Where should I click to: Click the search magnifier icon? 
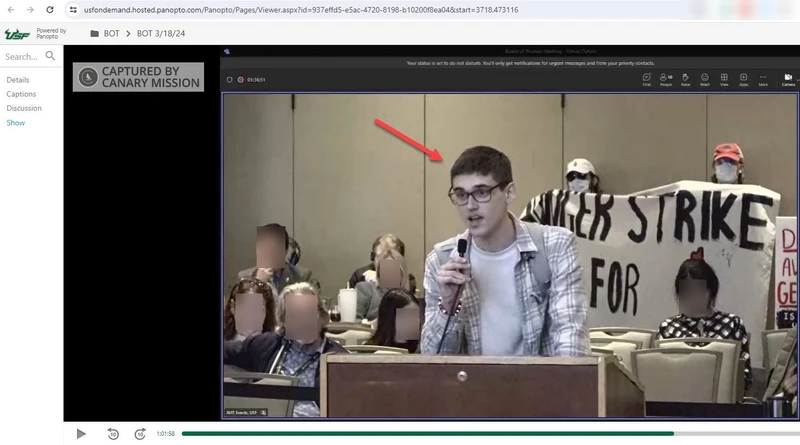point(51,56)
